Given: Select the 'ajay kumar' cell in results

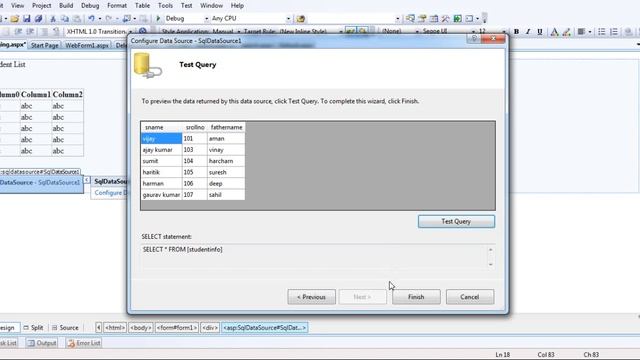Looking at the screenshot, I should pos(161,150).
